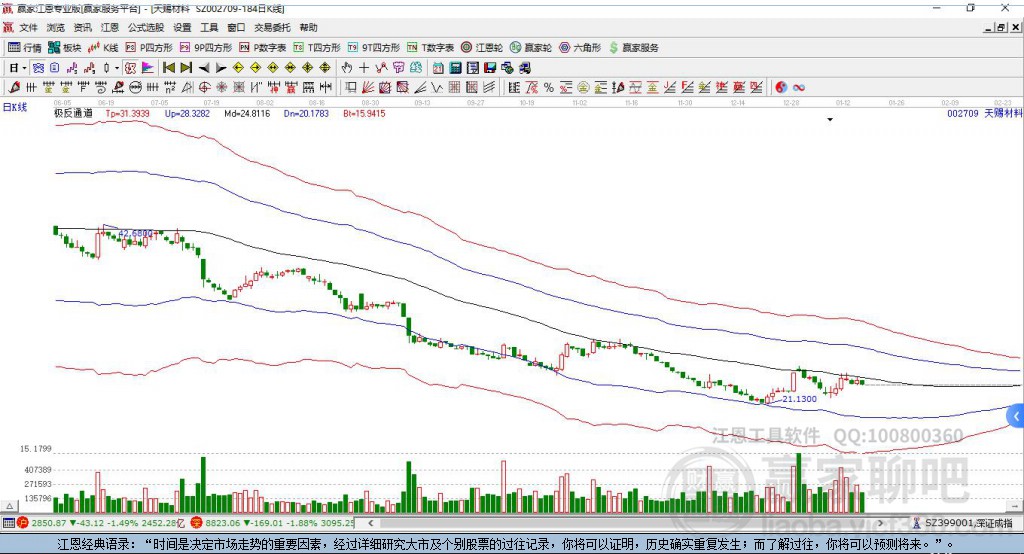Open the P数字表 tool
Viewport: 1024px width, 554px height.
tap(263, 48)
